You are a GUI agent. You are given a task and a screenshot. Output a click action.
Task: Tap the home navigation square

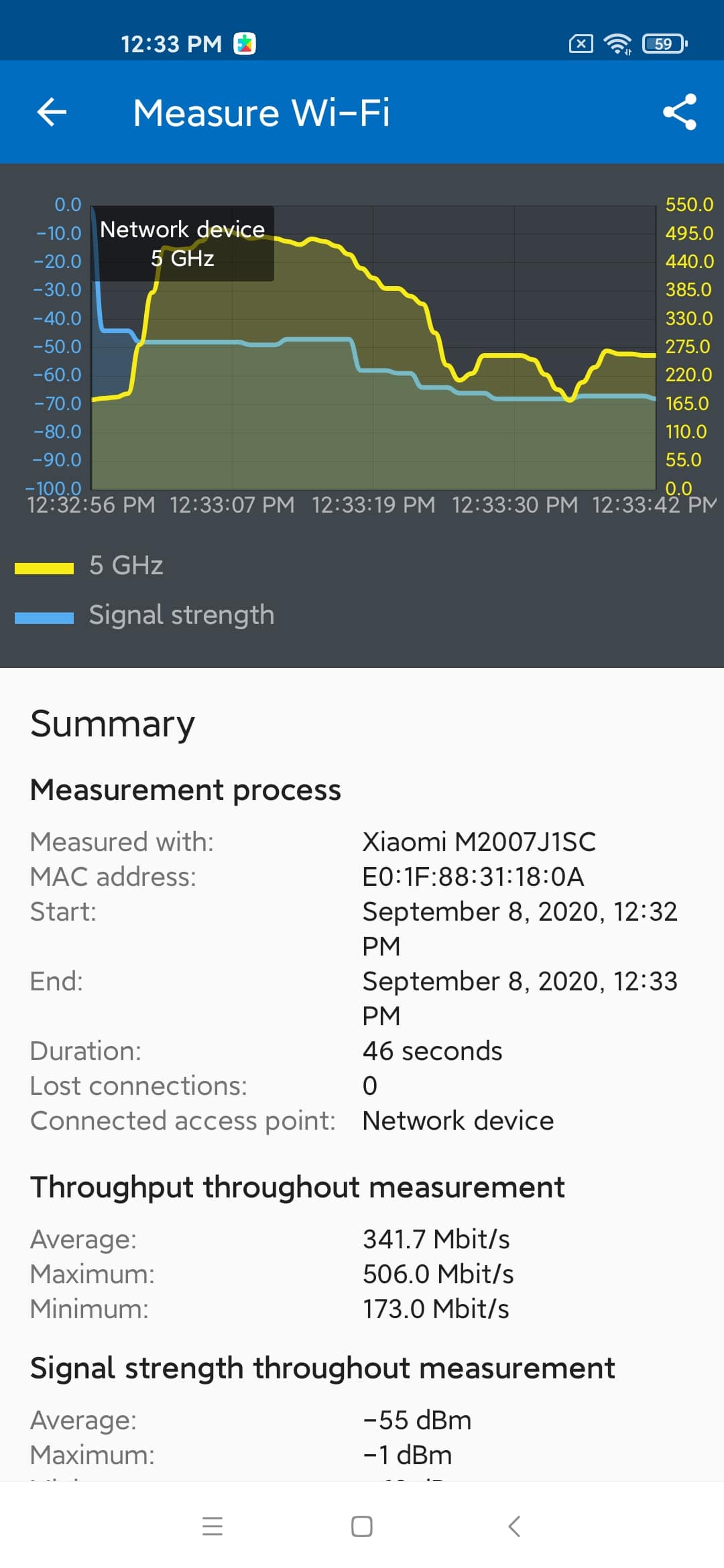[362, 1526]
